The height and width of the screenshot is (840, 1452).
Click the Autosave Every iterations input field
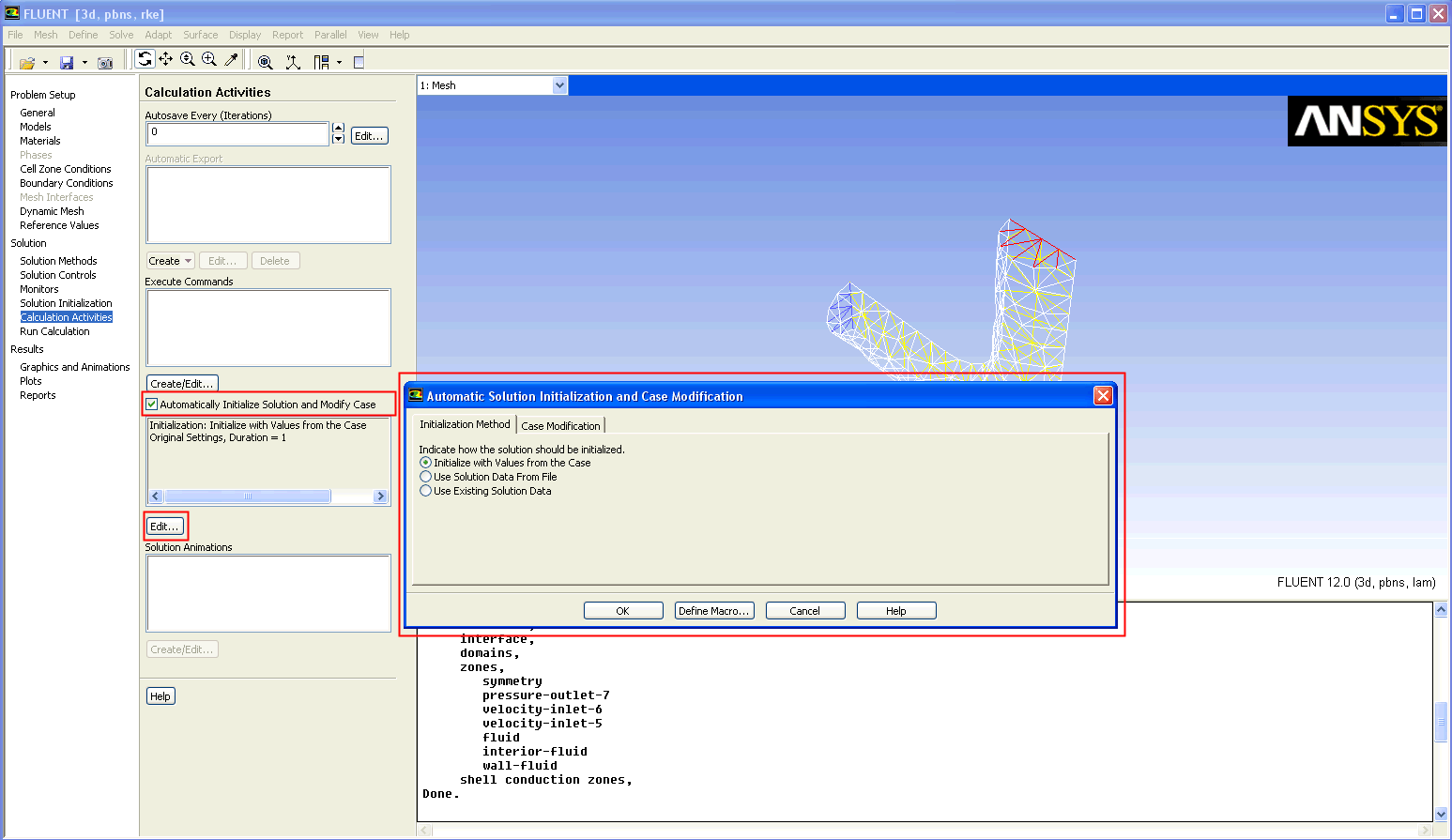point(238,133)
